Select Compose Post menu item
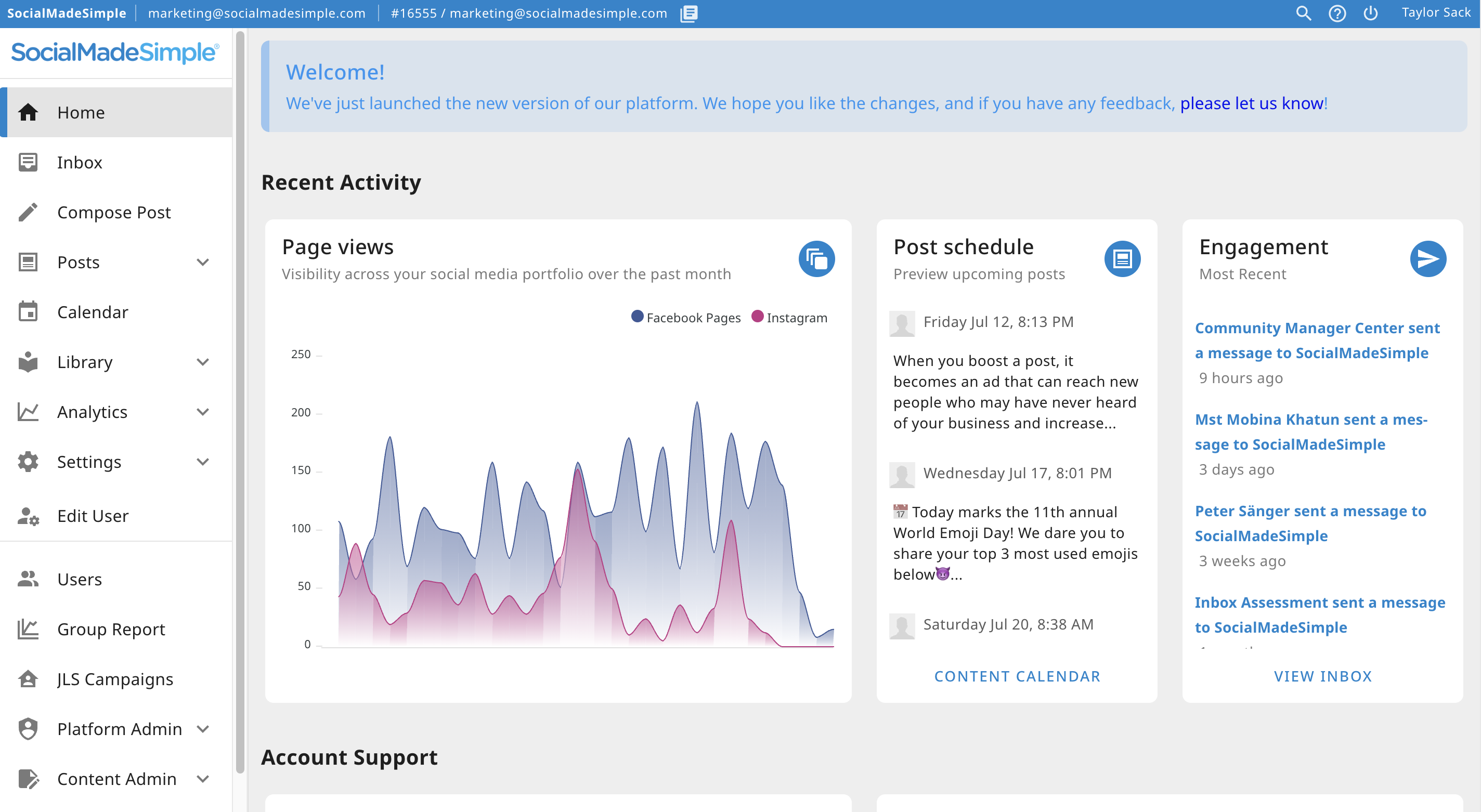The width and height of the screenshot is (1481, 812). [116, 212]
